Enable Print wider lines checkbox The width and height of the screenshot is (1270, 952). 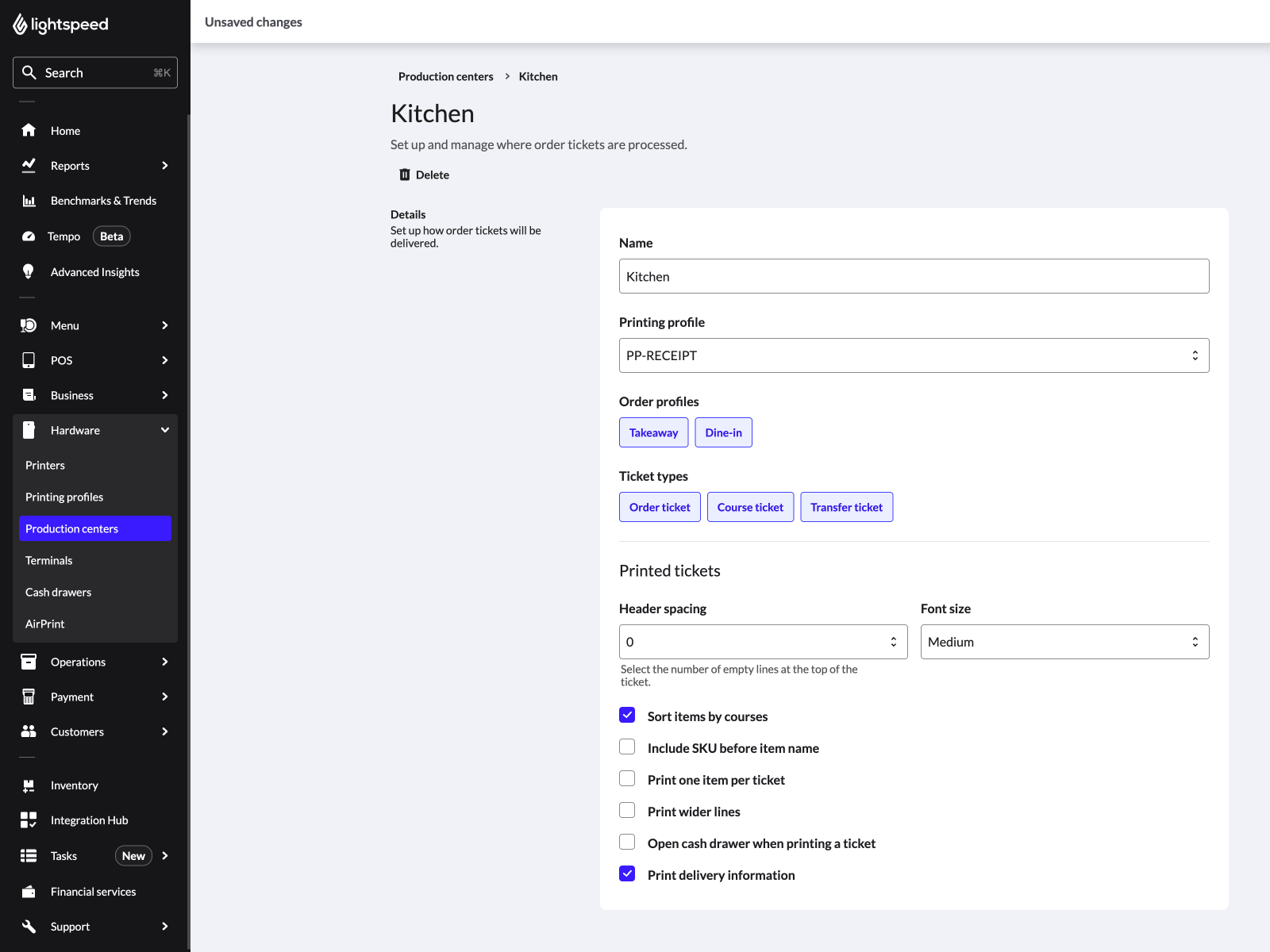point(627,811)
